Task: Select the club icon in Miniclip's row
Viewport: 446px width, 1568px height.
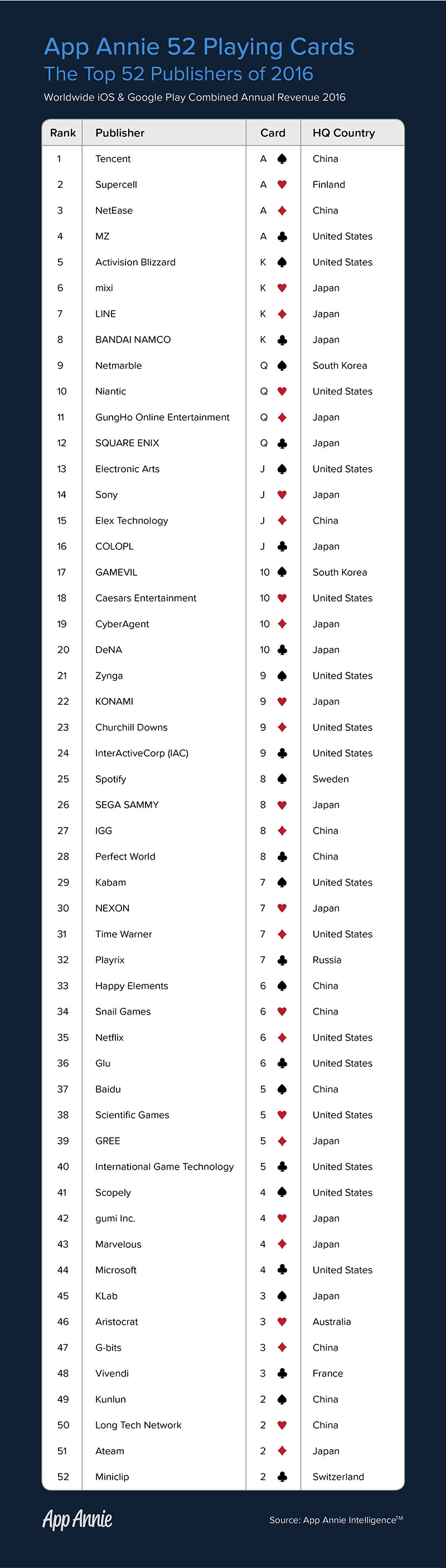Action: 282,1476
